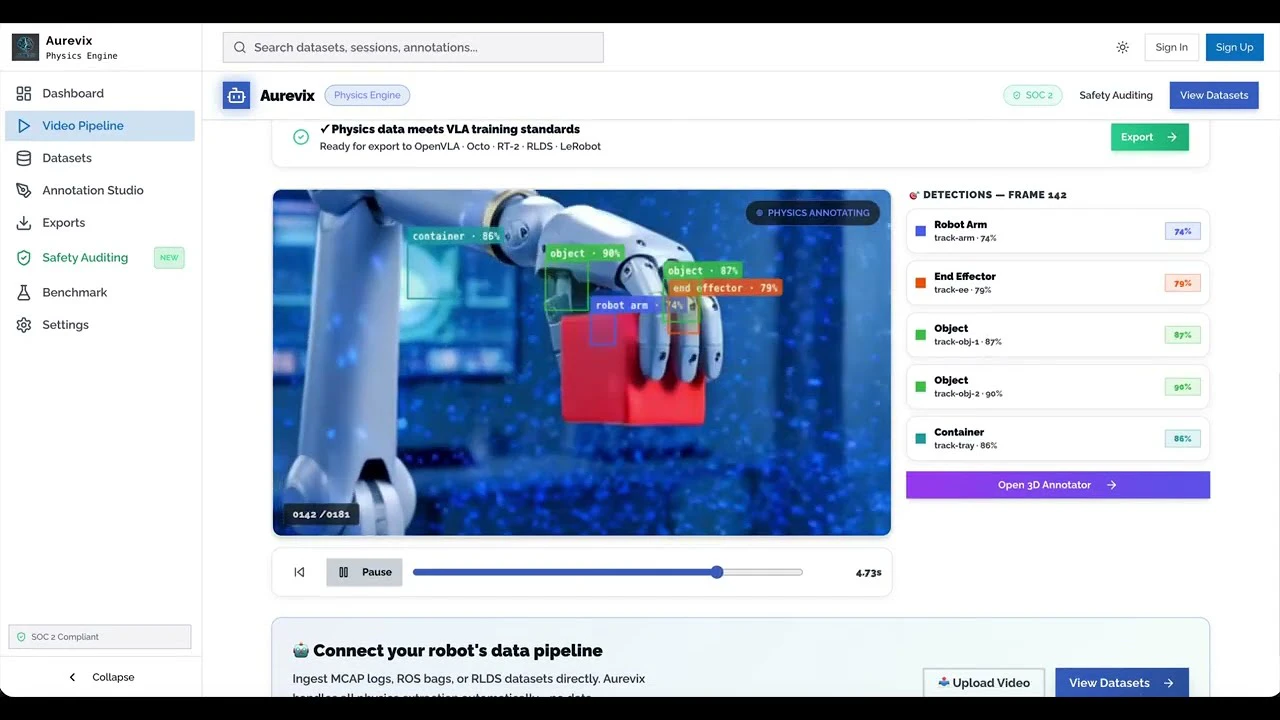This screenshot has height=720, width=1280.
Task: Click the Physics Engine badge
Action: coord(367,95)
